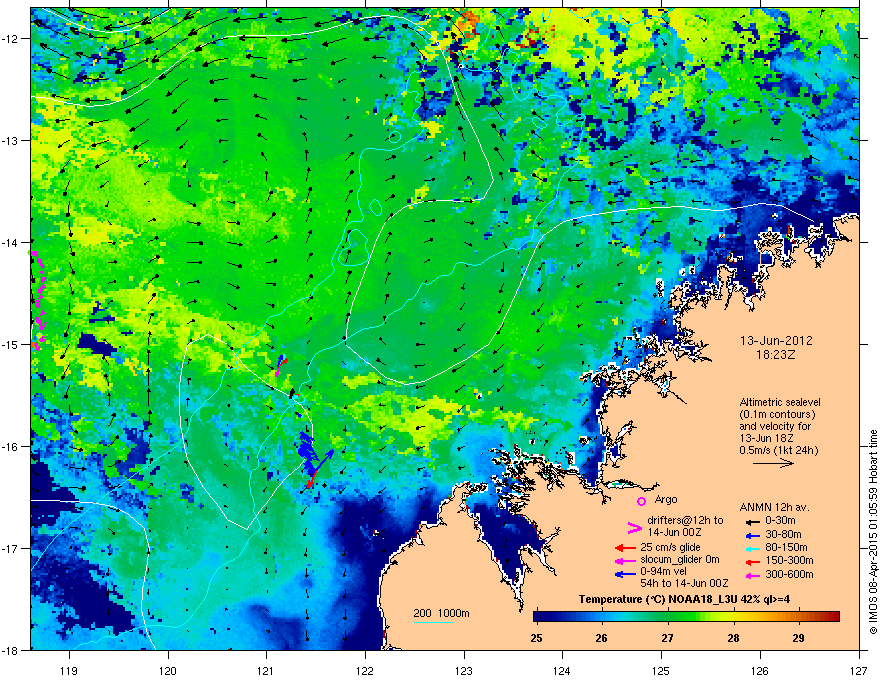Click the longitude axis label 124

pyautogui.click(x=562, y=671)
